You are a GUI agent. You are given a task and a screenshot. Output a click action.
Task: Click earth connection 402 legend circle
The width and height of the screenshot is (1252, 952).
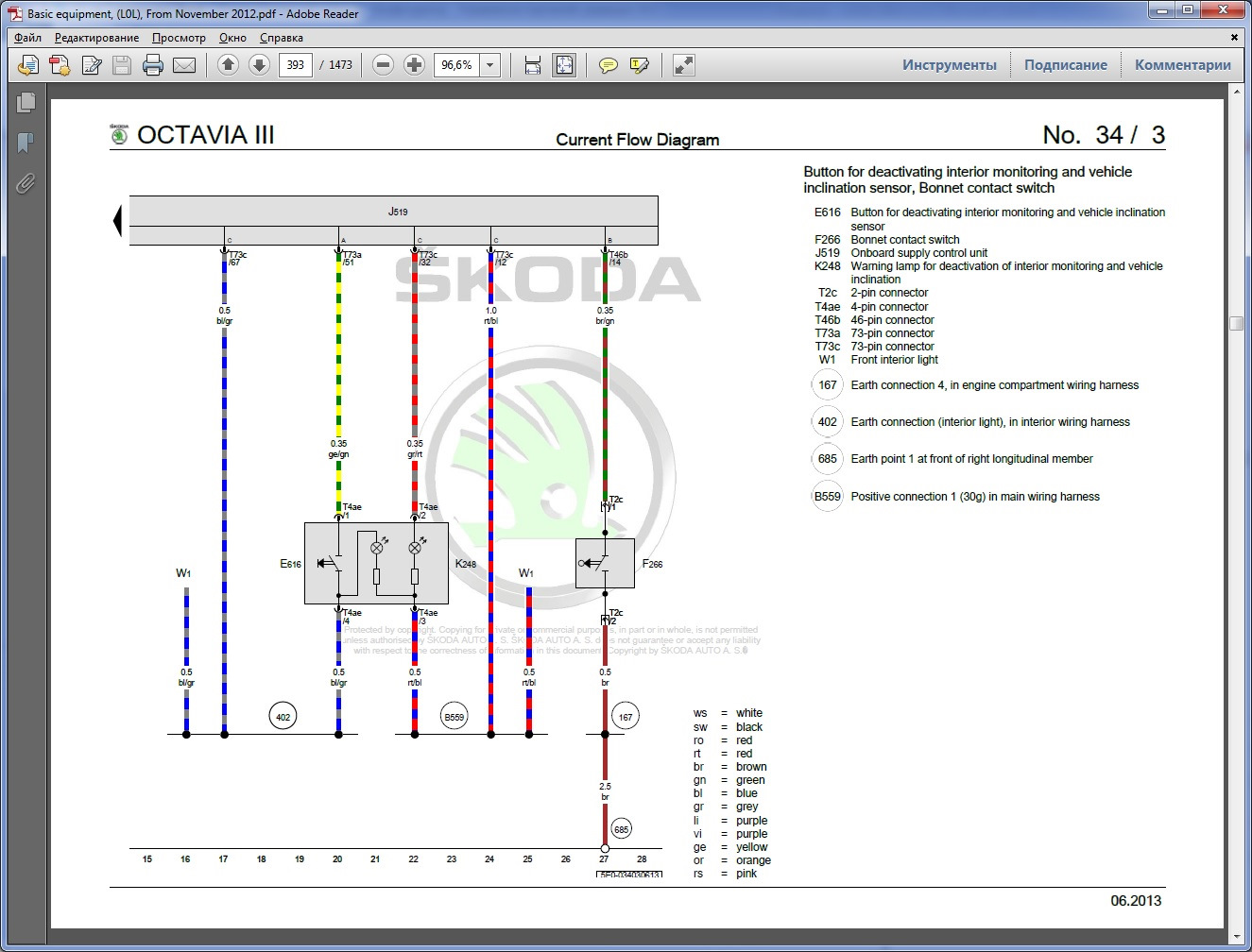(828, 422)
